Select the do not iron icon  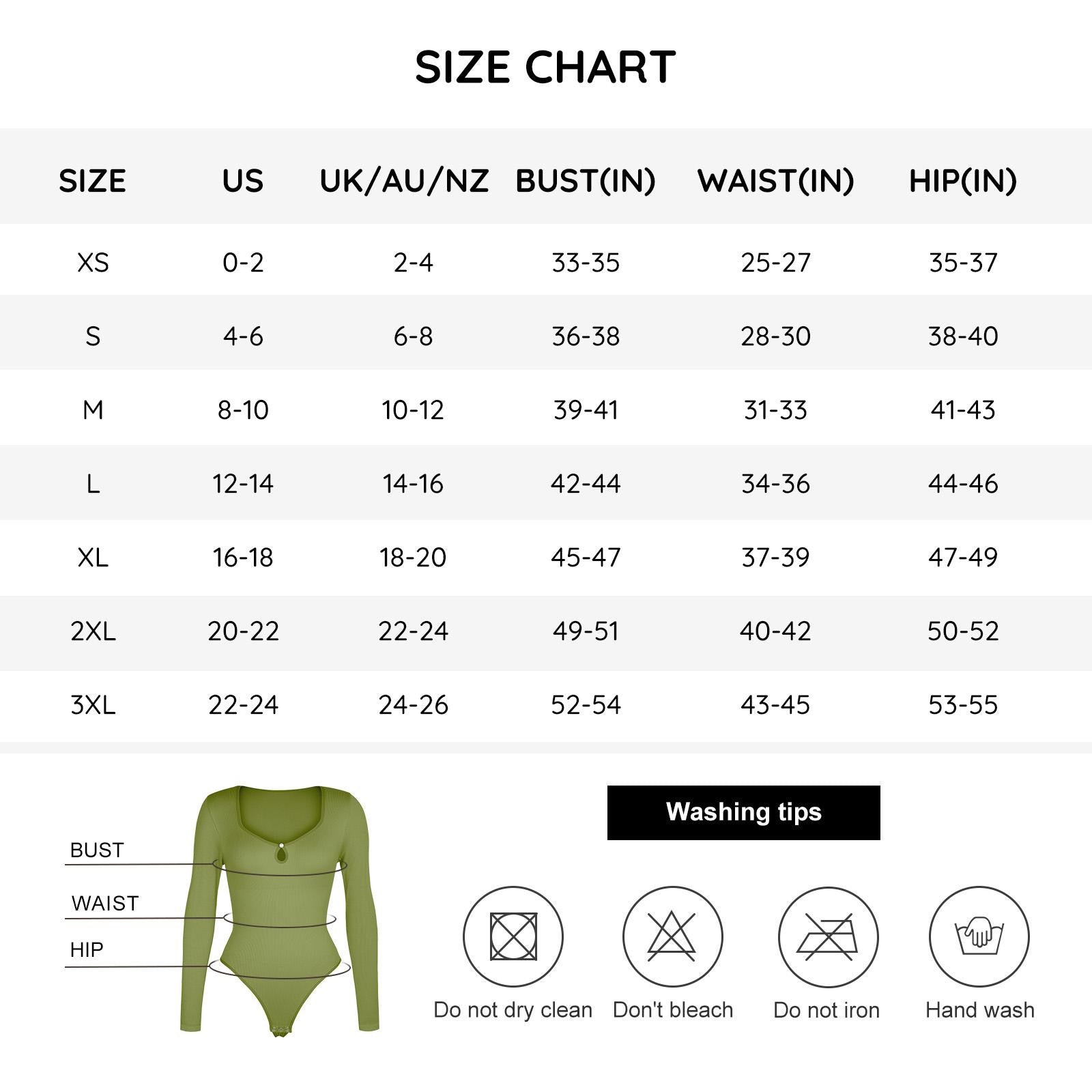click(x=828, y=936)
